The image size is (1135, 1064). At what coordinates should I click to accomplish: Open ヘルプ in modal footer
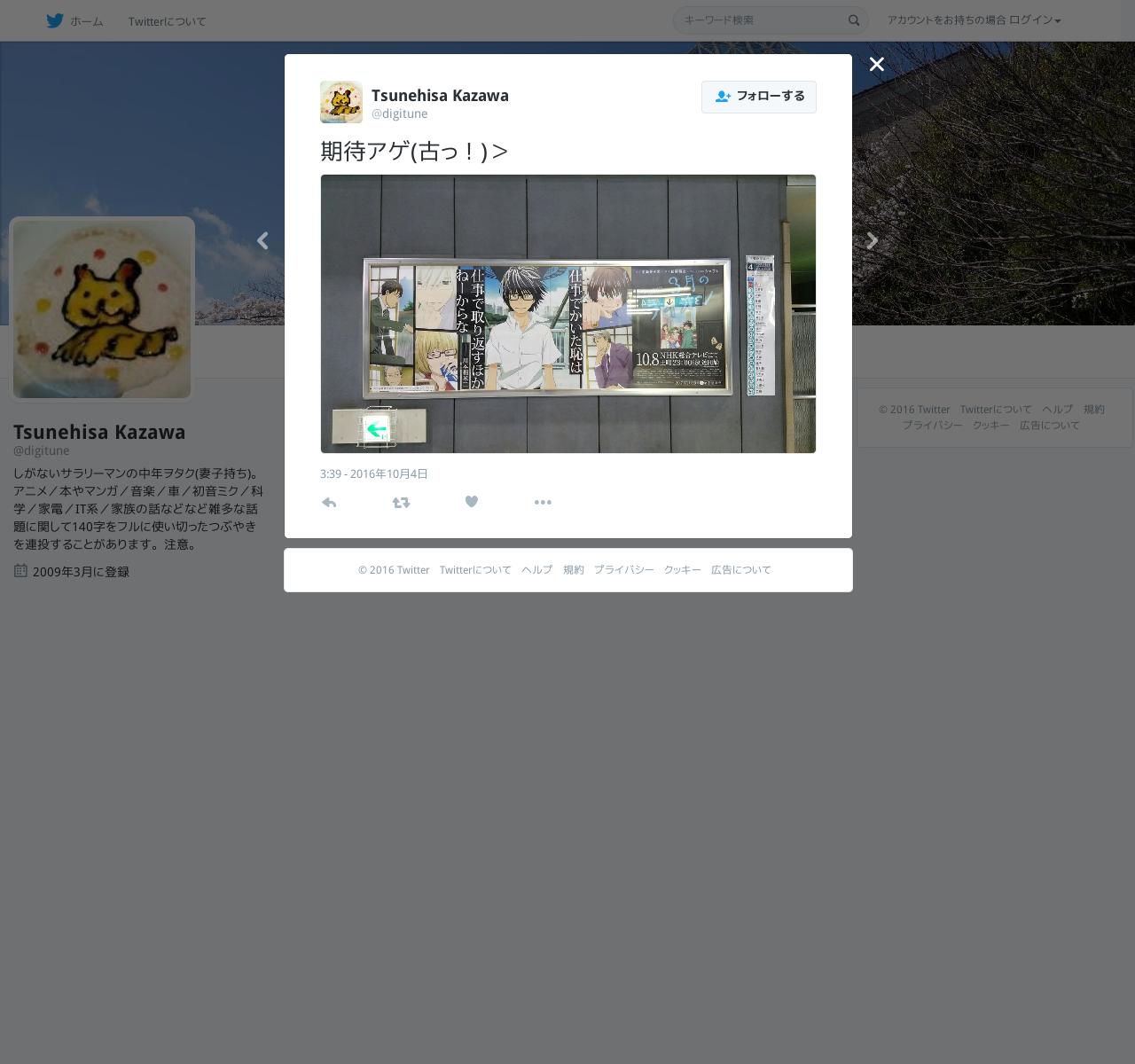click(x=536, y=570)
